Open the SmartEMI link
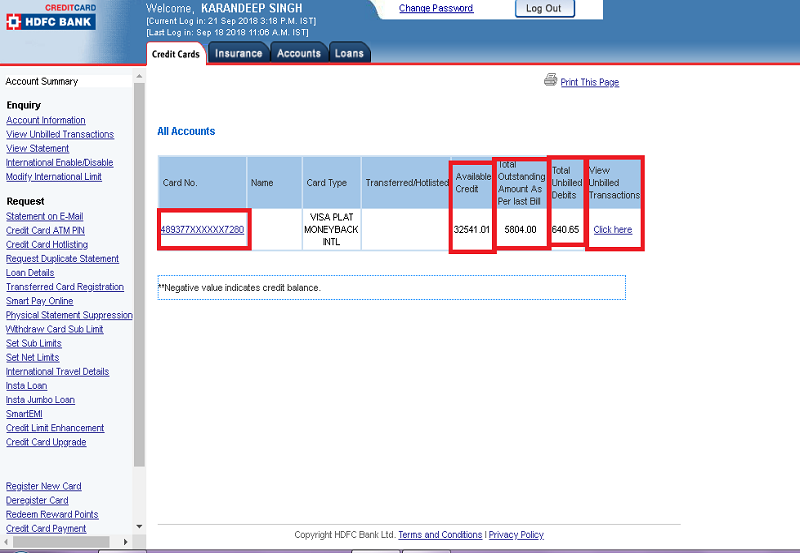The image size is (800, 553). pyautogui.click(x=24, y=414)
